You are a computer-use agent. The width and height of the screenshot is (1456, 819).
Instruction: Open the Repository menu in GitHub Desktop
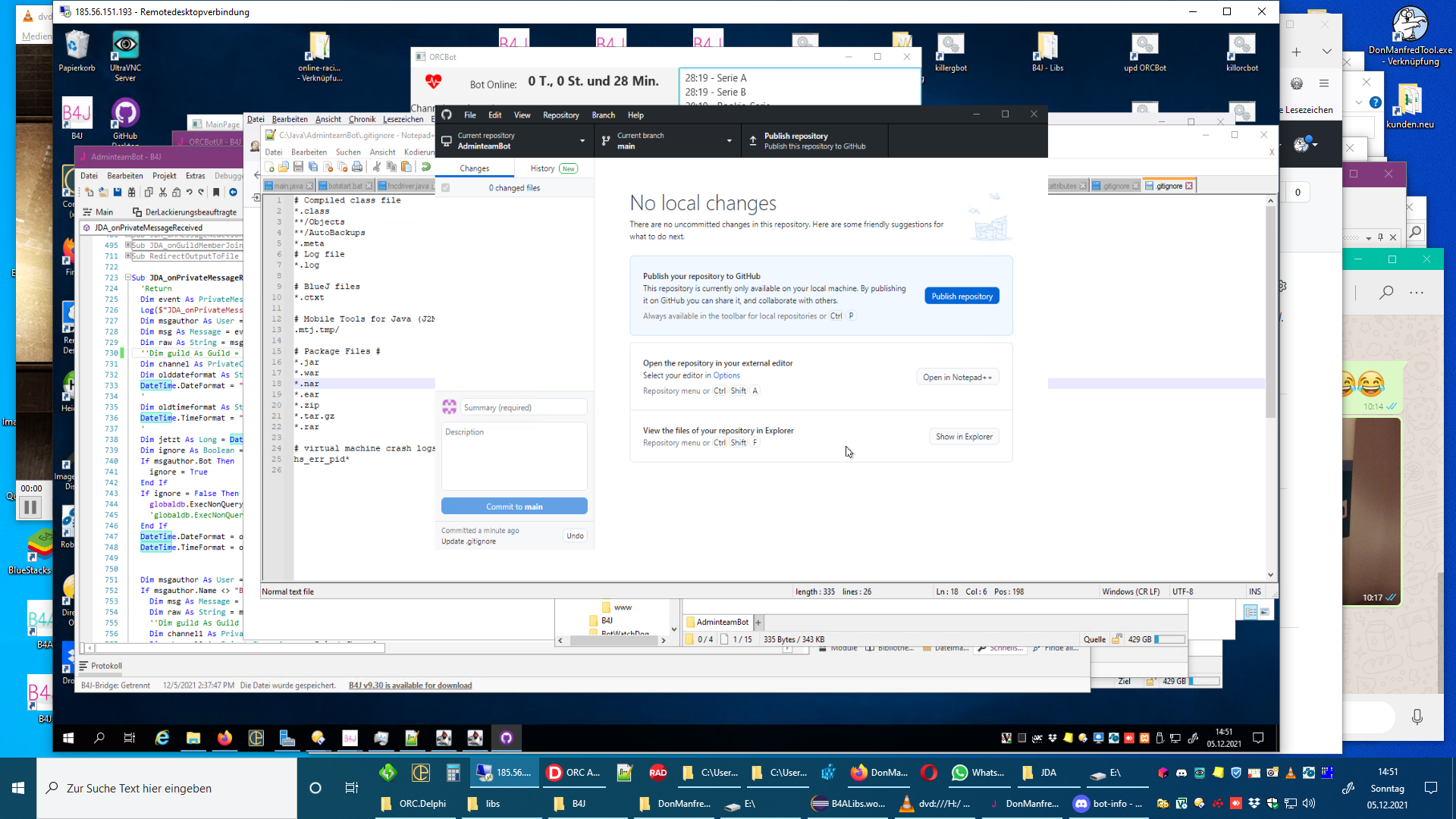pos(560,115)
